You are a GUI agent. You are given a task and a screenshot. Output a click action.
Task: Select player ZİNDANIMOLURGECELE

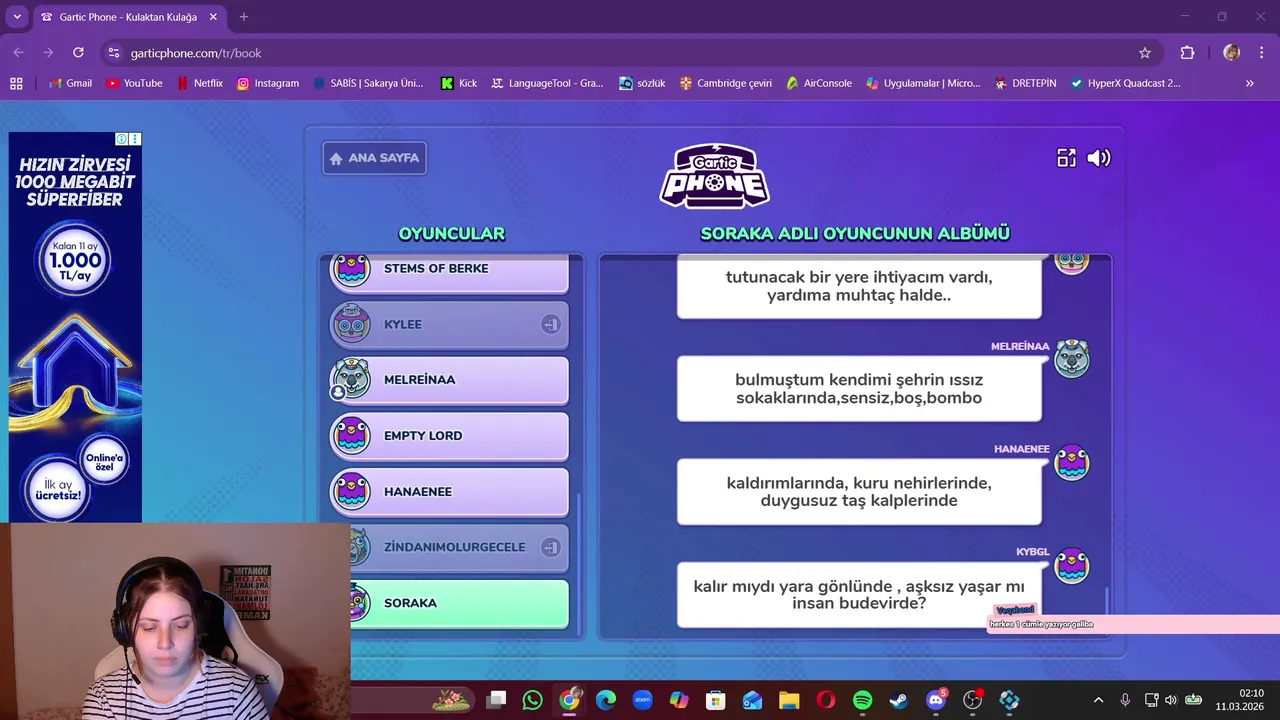[459, 547]
